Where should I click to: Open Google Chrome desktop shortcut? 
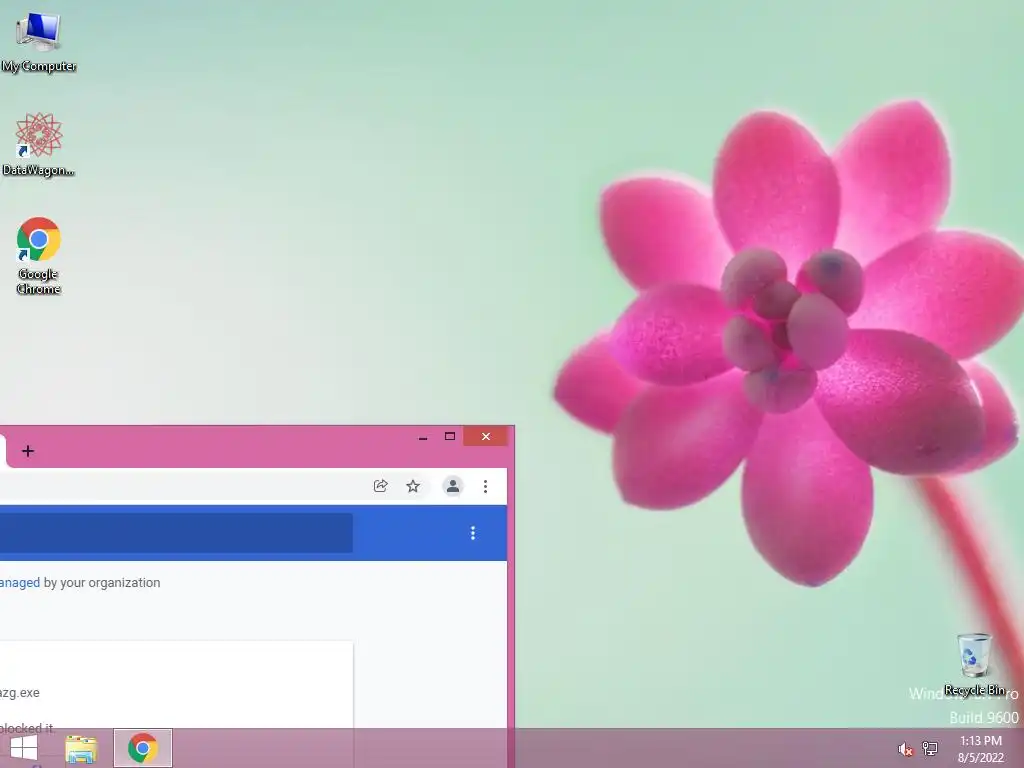click(x=39, y=255)
